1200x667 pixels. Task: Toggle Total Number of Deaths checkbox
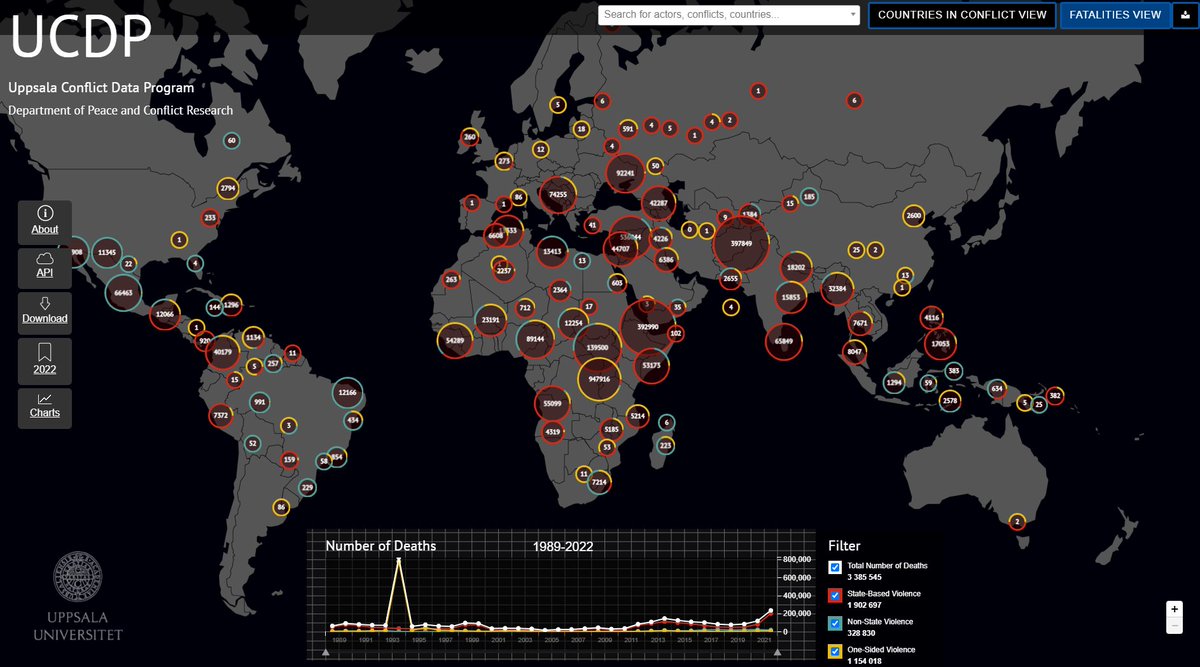835,567
